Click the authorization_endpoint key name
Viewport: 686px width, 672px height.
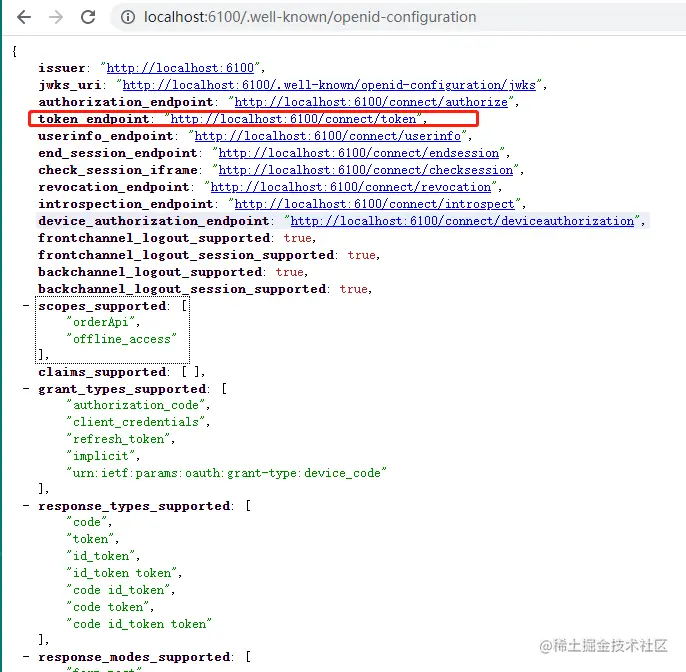point(126,102)
